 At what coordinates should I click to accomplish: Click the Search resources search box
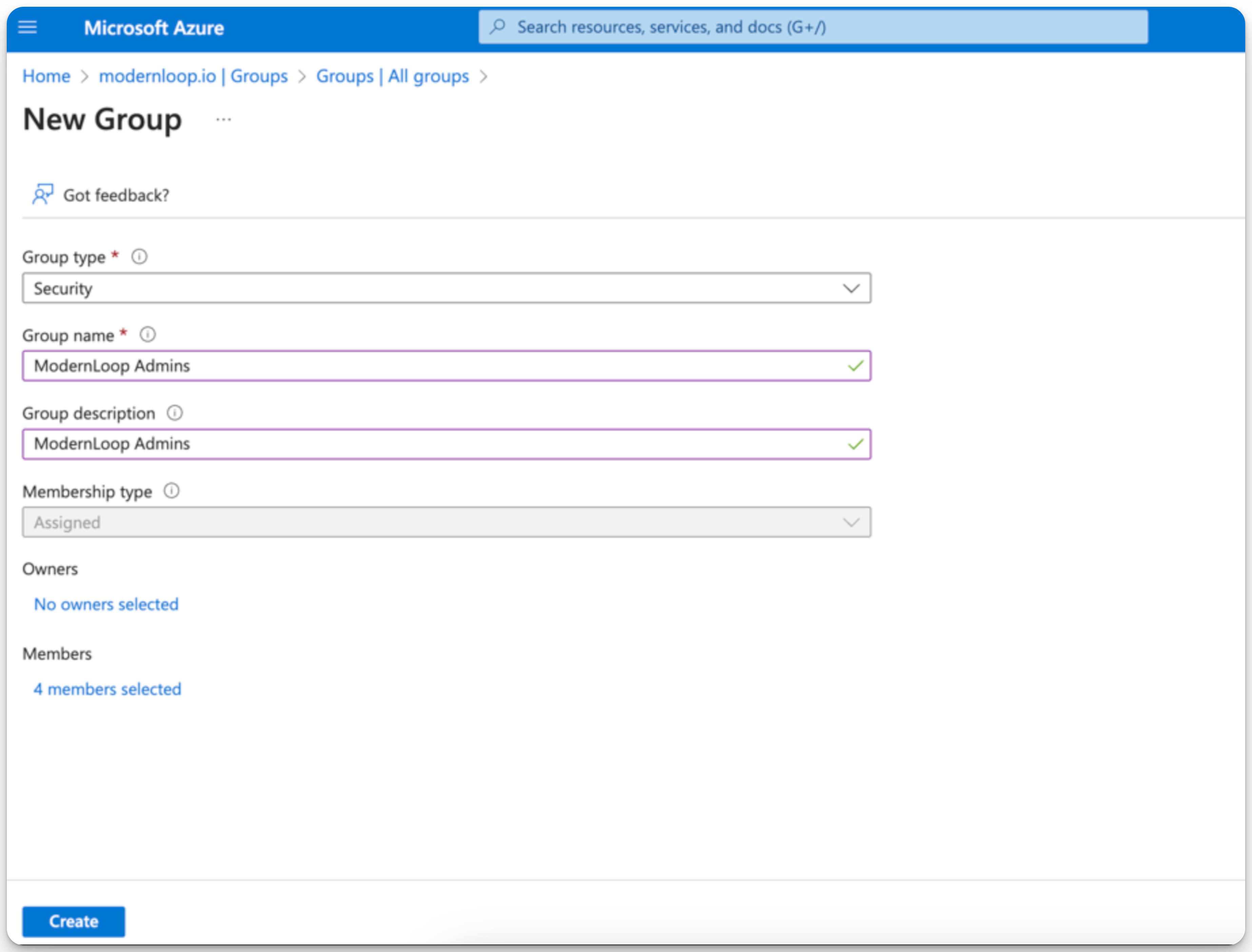pos(813,27)
